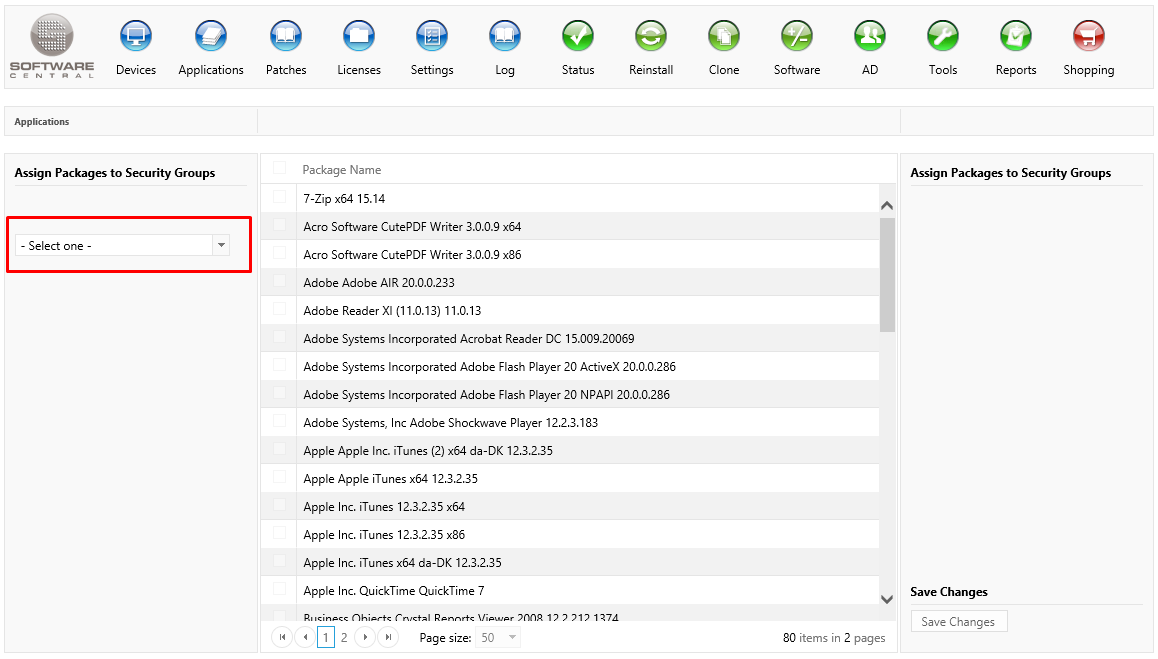The image size is (1158, 659).
Task: Click the Patches icon in toolbar
Action: pyautogui.click(x=286, y=37)
